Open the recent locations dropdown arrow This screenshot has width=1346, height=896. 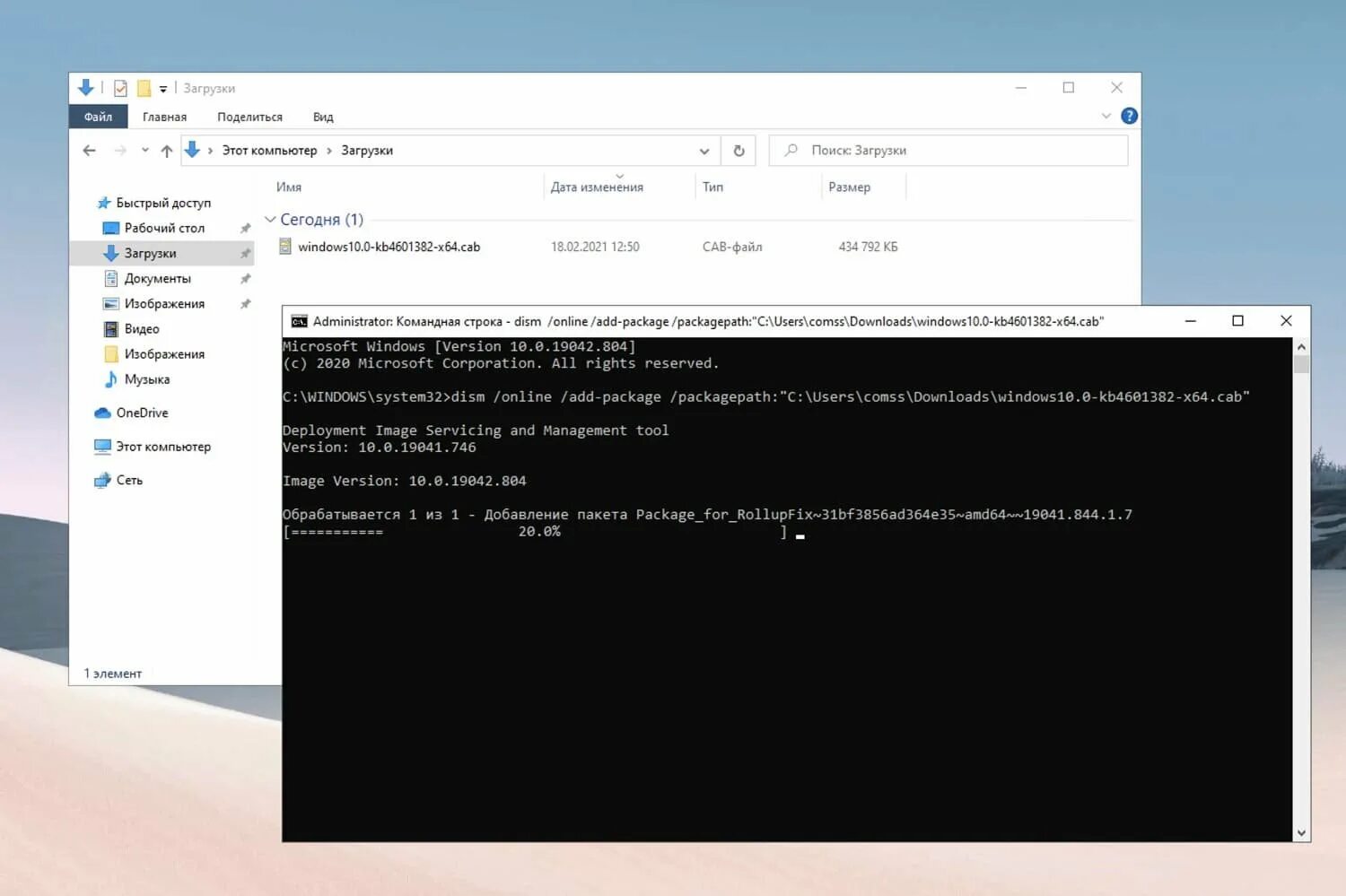[x=144, y=151]
